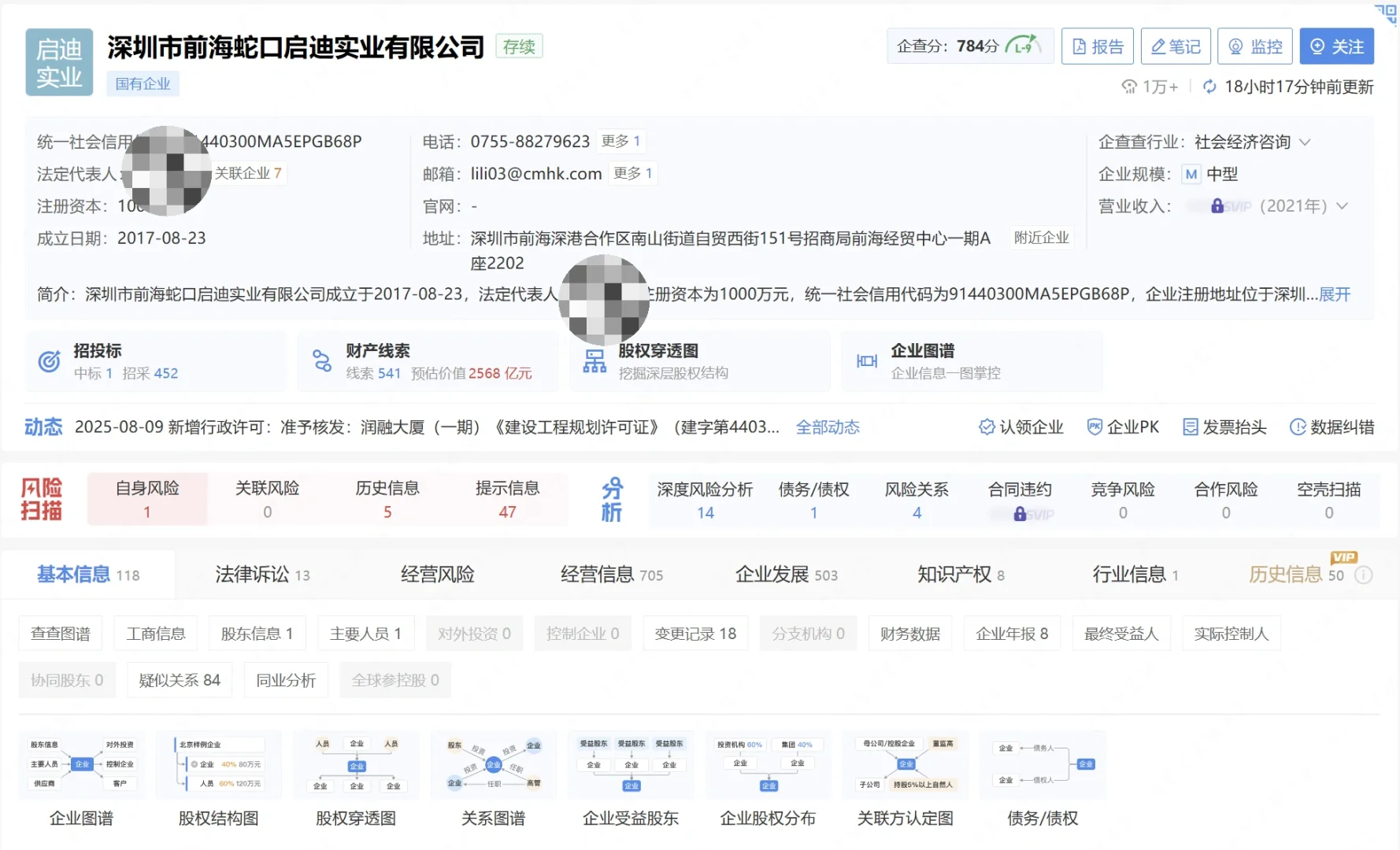Click the 股权穿透图 hierarchy icon
The width and height of the screenshot is (1400, 850).
pos(594,361)
